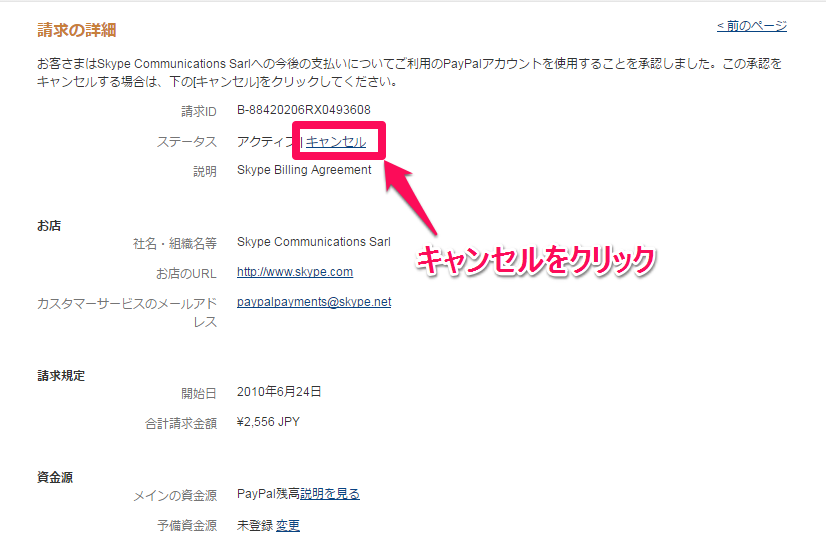Click the PayPal残高 funding source text
This screenshot has width=826, height=554.
point(268,494)
